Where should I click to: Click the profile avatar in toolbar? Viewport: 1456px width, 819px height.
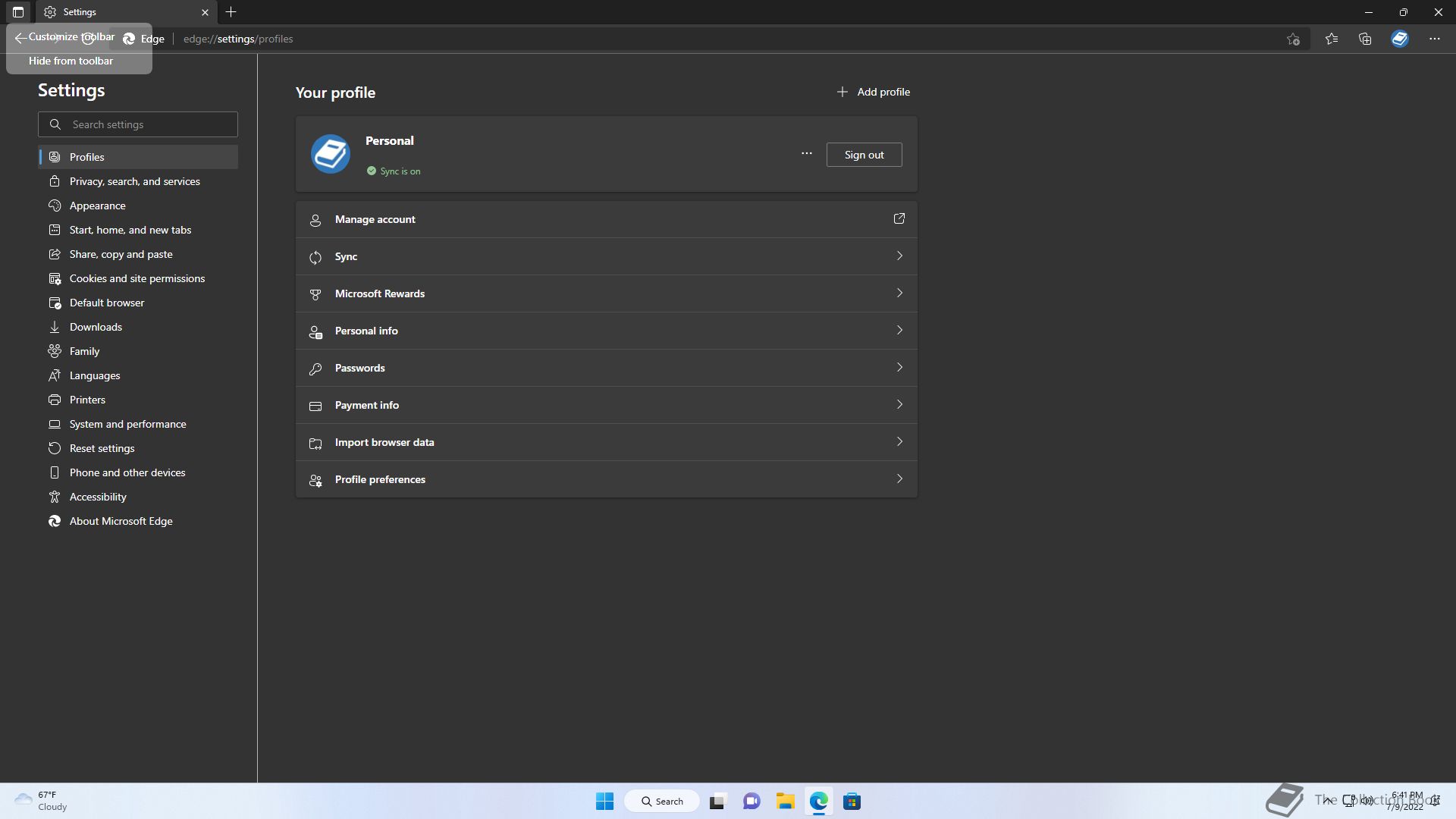pyautogui.click(x=1400, y=39)
